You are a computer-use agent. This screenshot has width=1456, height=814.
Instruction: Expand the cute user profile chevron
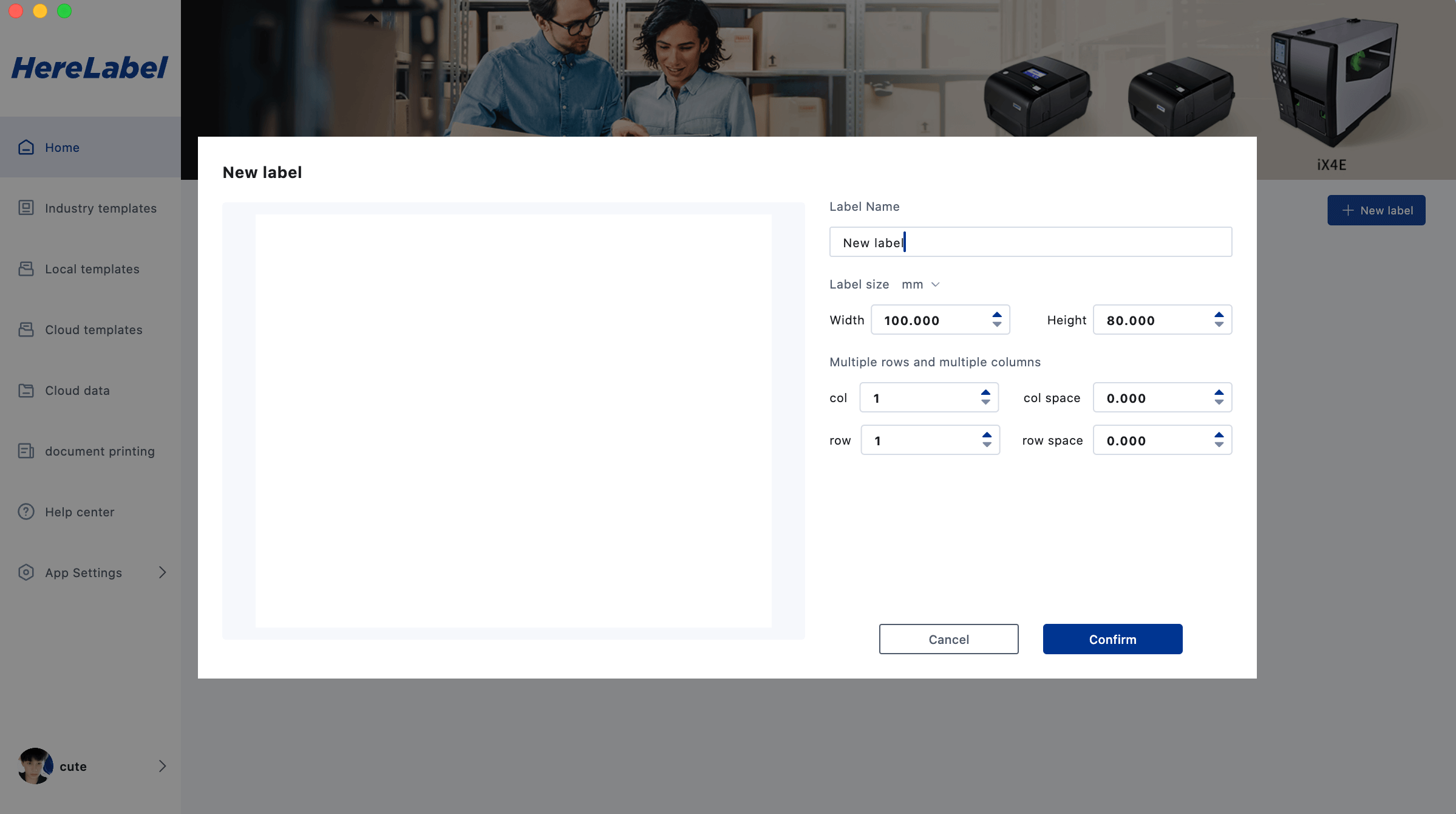(x=162, y=766)
